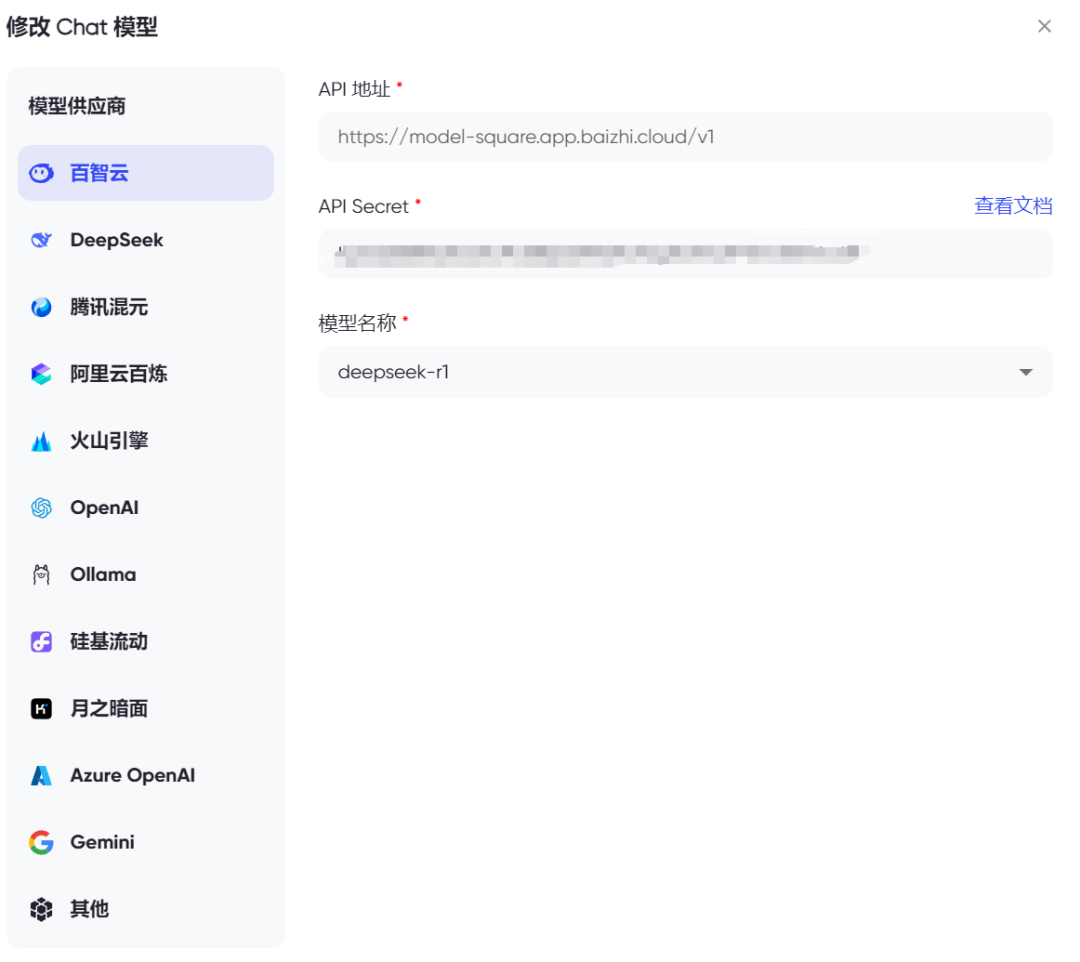1080x962 pixels.
Task: Switch to 硅基流动 provider
Action: [109, 642]
